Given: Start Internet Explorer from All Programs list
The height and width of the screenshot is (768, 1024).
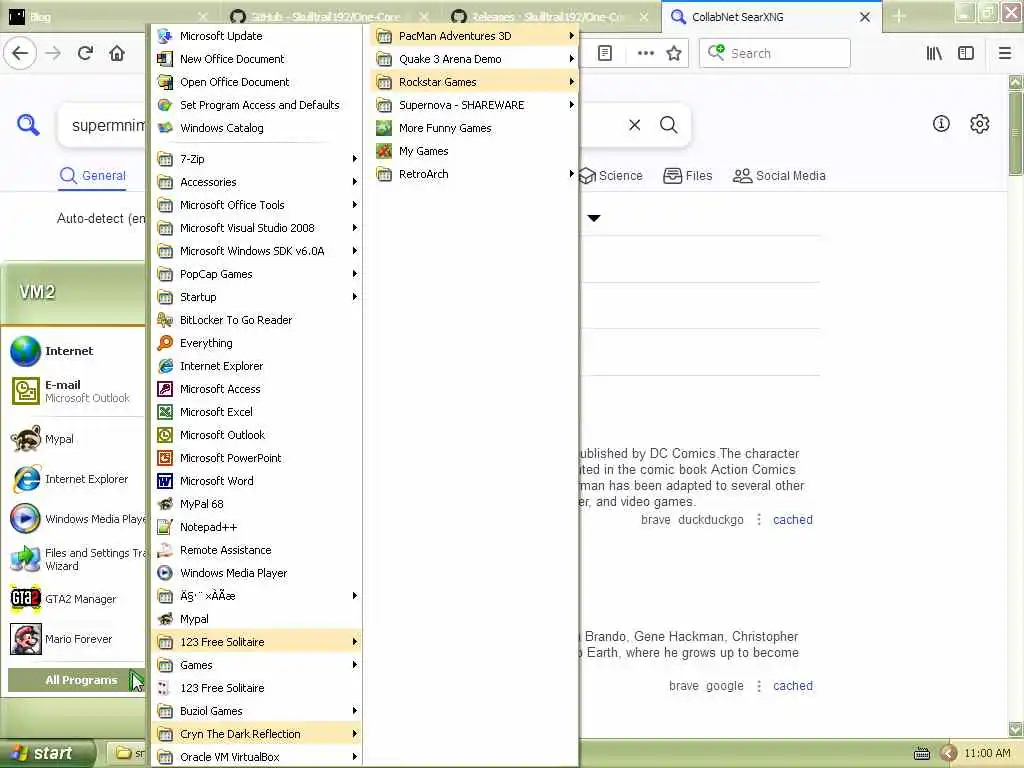Looking at the screenshot, I should 256,366.
